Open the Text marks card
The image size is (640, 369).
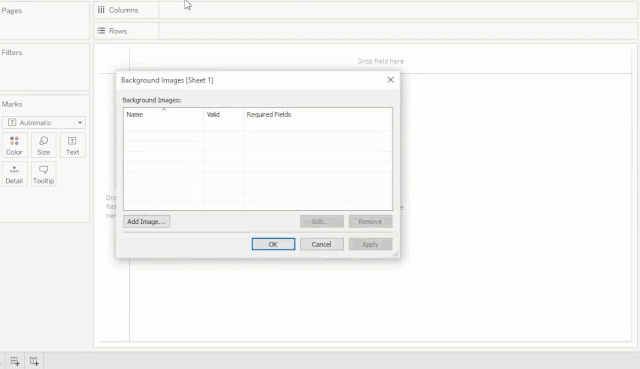click(x=72, y=145)
